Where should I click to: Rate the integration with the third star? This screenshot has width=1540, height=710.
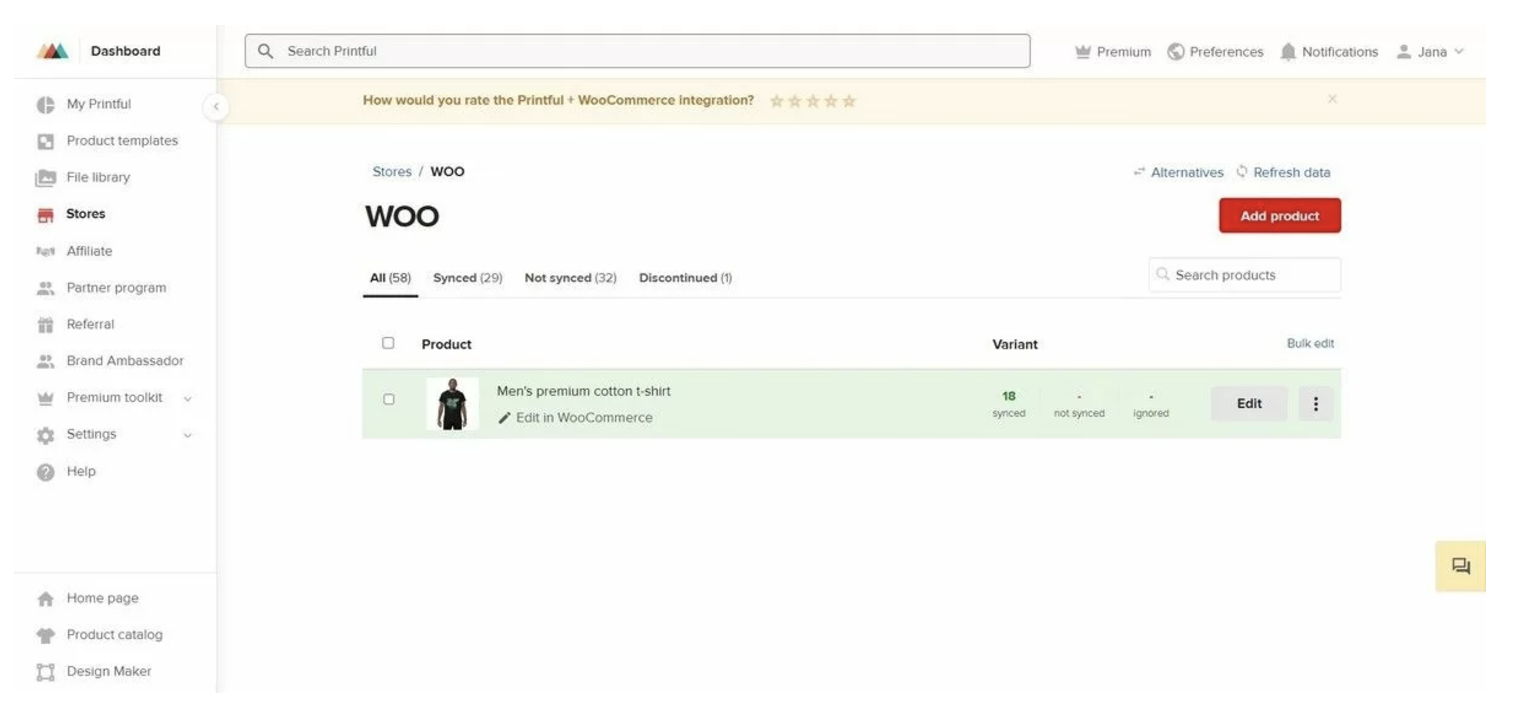pyautogui.click(x=813, y=101)
